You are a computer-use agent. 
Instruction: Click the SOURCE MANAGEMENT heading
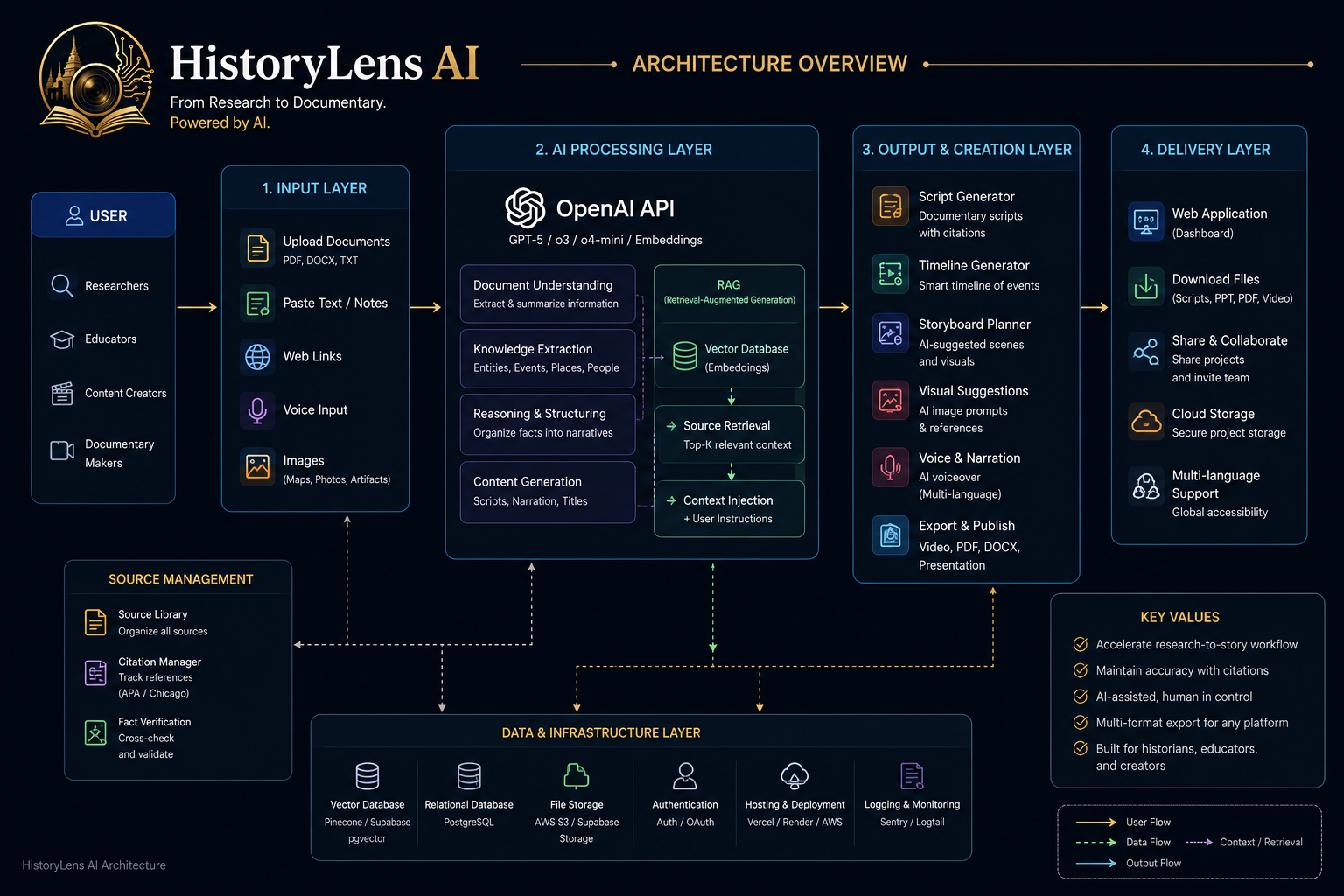[181, 579]
